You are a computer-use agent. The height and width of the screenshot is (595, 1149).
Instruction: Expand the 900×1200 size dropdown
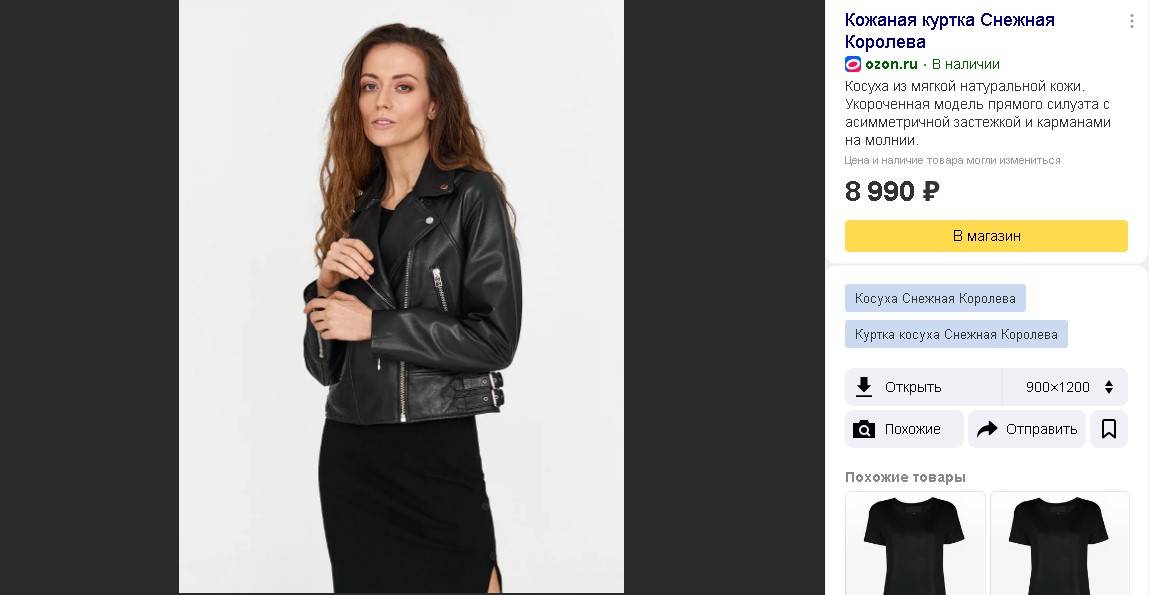pos(1066,387)
